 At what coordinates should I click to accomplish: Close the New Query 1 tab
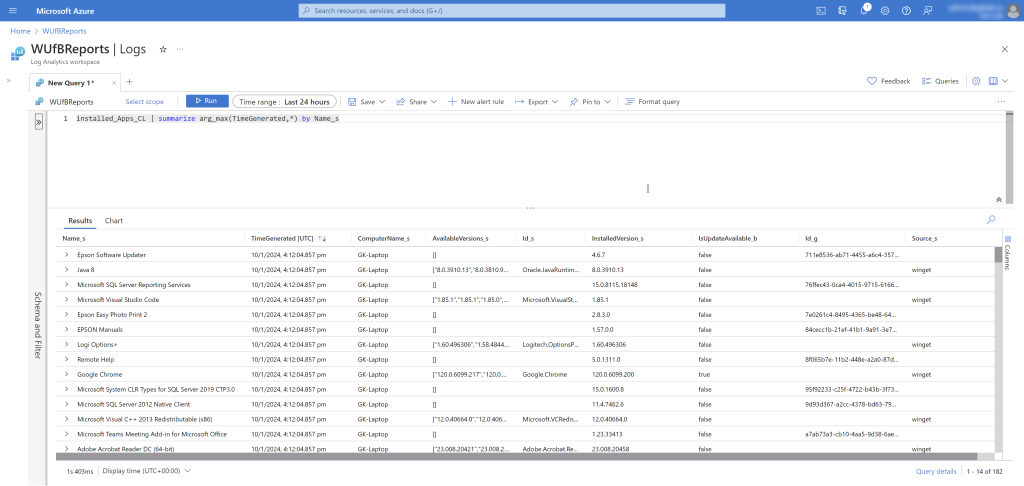tap(114, 83)
